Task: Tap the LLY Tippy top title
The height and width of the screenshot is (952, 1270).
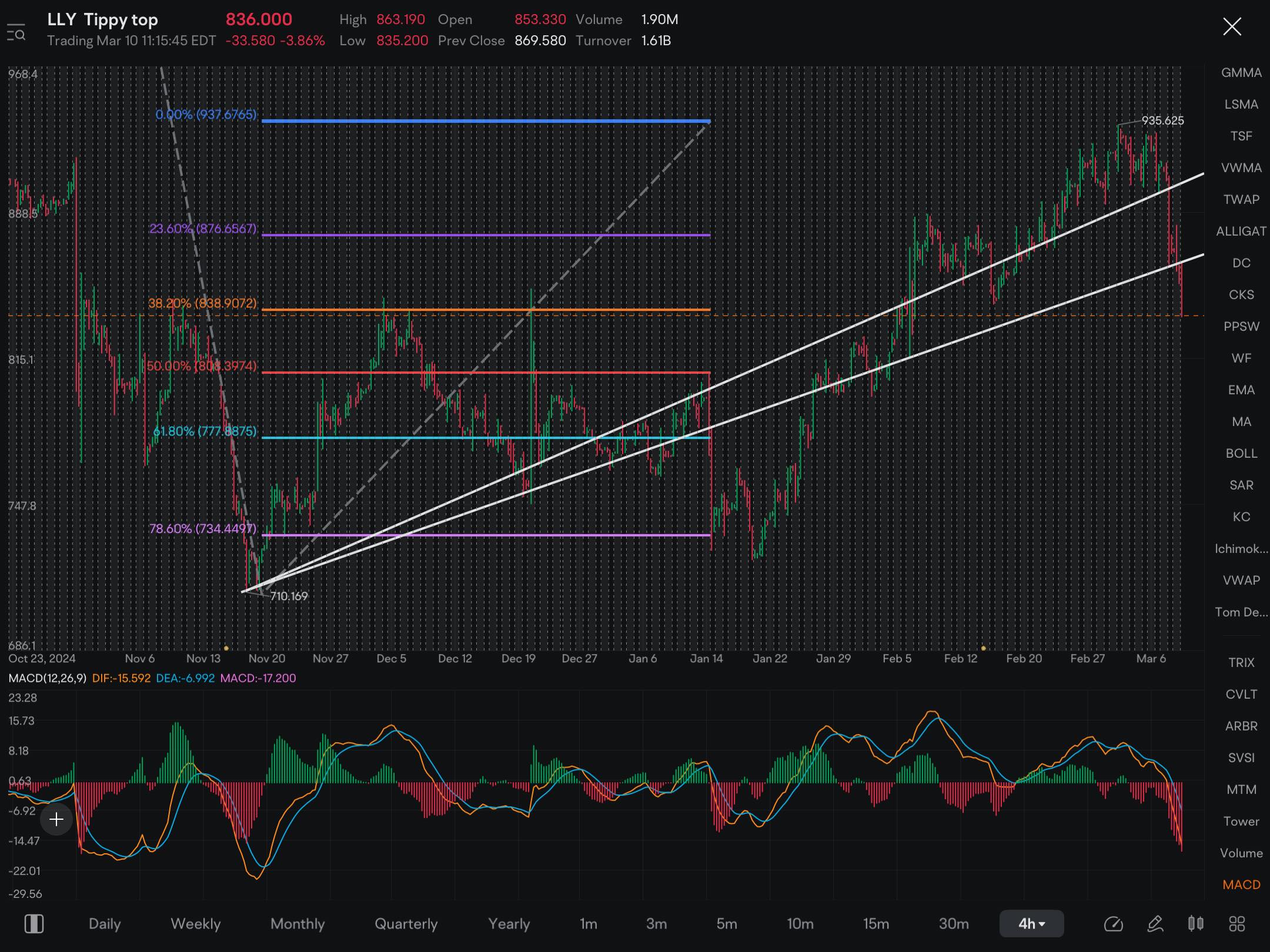Action: click(x=102, y=19)
